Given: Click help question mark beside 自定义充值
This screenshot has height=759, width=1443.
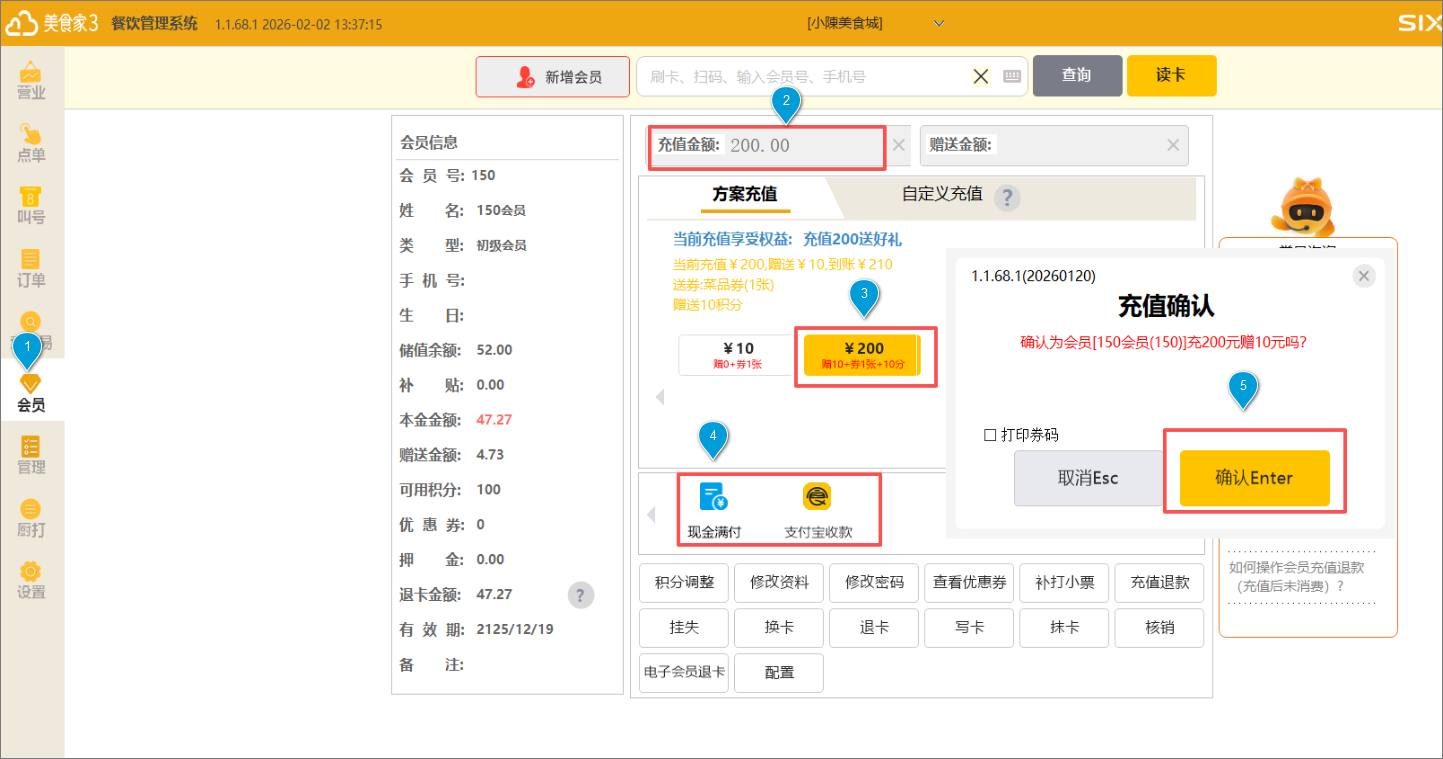Looking at the screenshot, I should [1006, 198].
